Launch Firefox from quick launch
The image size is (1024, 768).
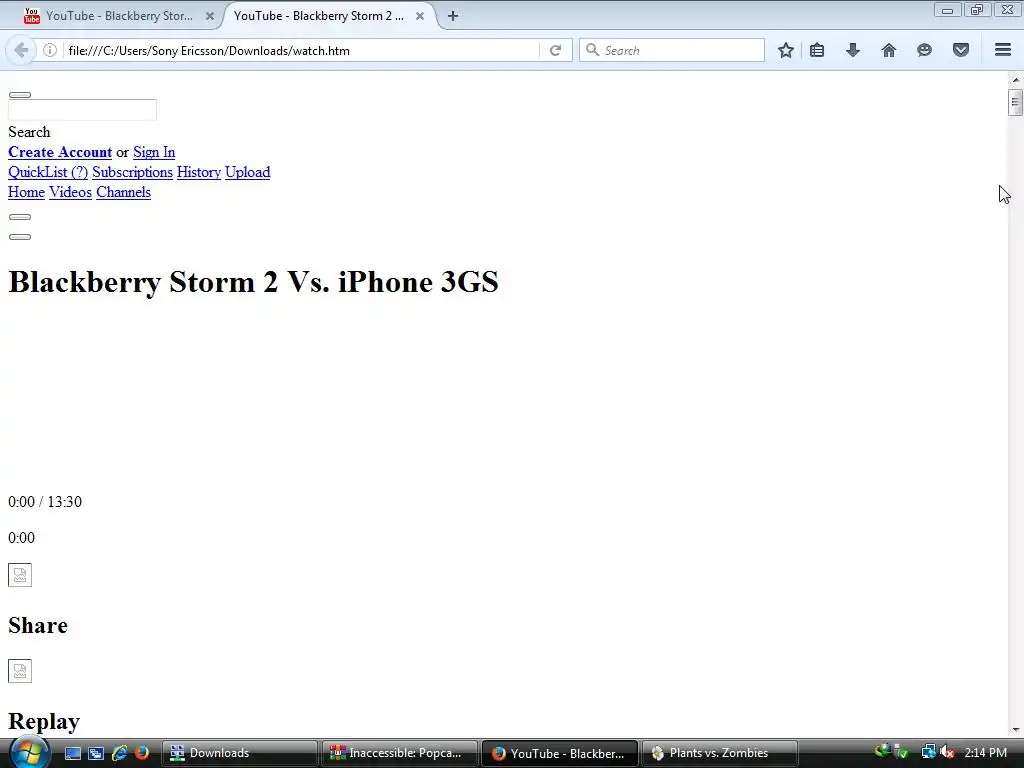point(142,754)
